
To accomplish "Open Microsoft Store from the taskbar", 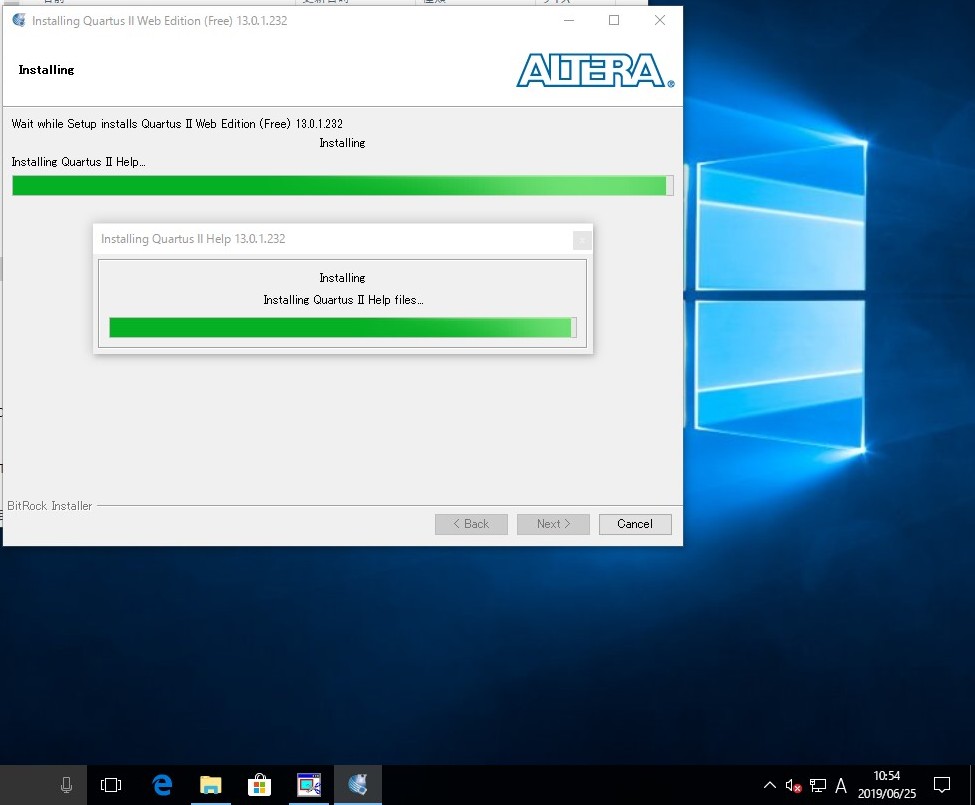I will tap(259, 785).
